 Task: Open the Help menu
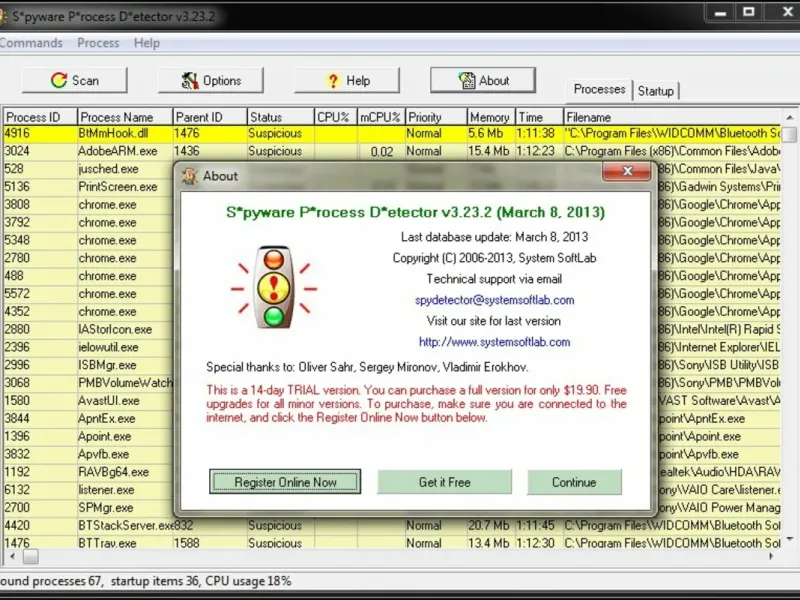coord(146,43)
